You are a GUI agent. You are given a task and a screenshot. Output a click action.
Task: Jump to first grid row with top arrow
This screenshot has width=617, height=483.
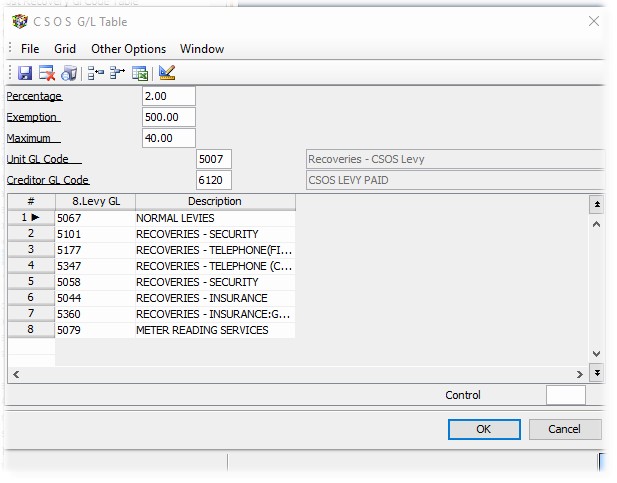tap(597, 204)
